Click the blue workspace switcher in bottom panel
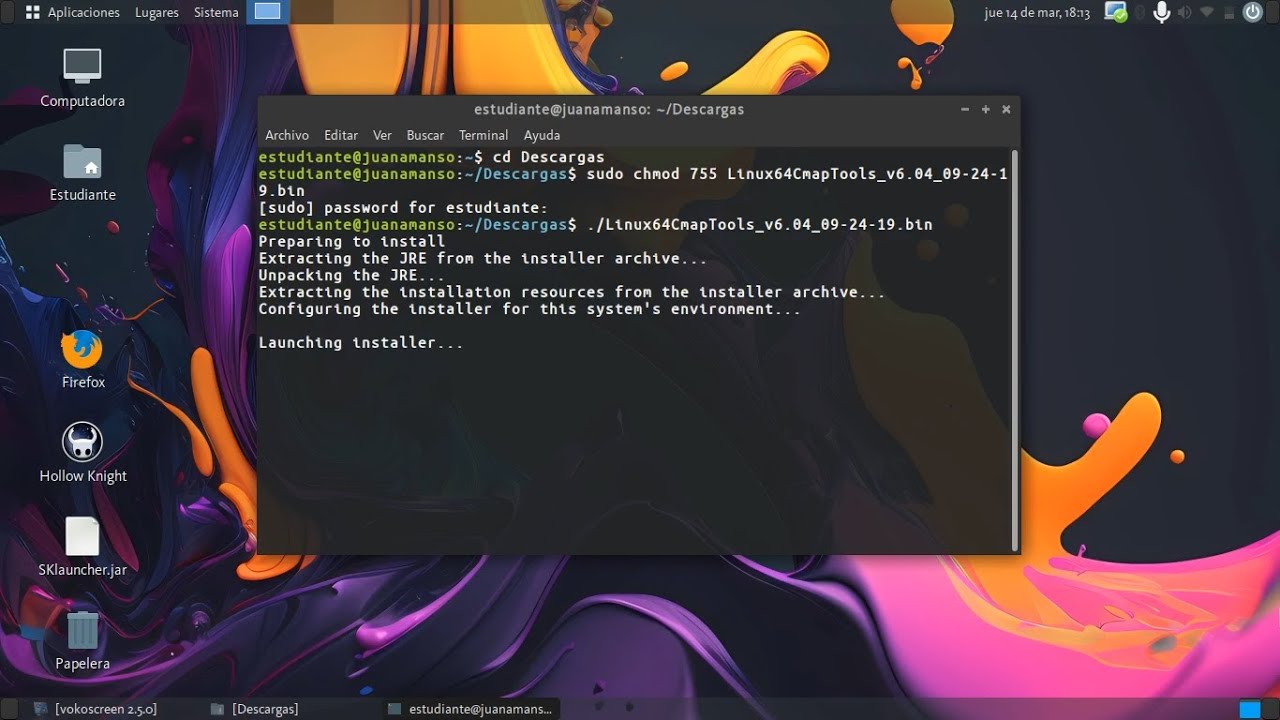 [x=1250, y=709]
